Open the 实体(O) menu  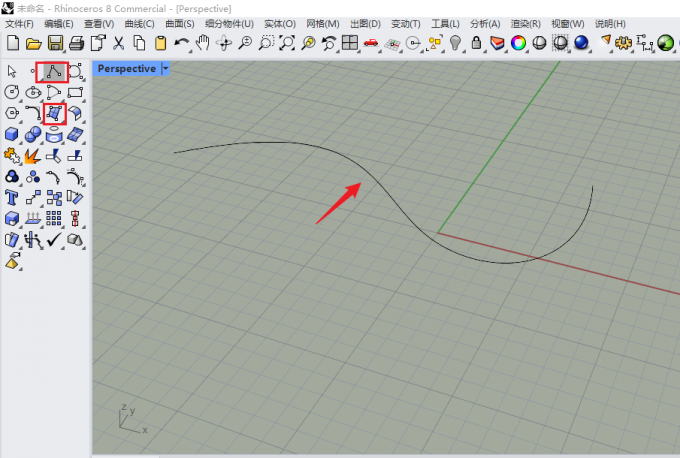[x=280, y=24]
